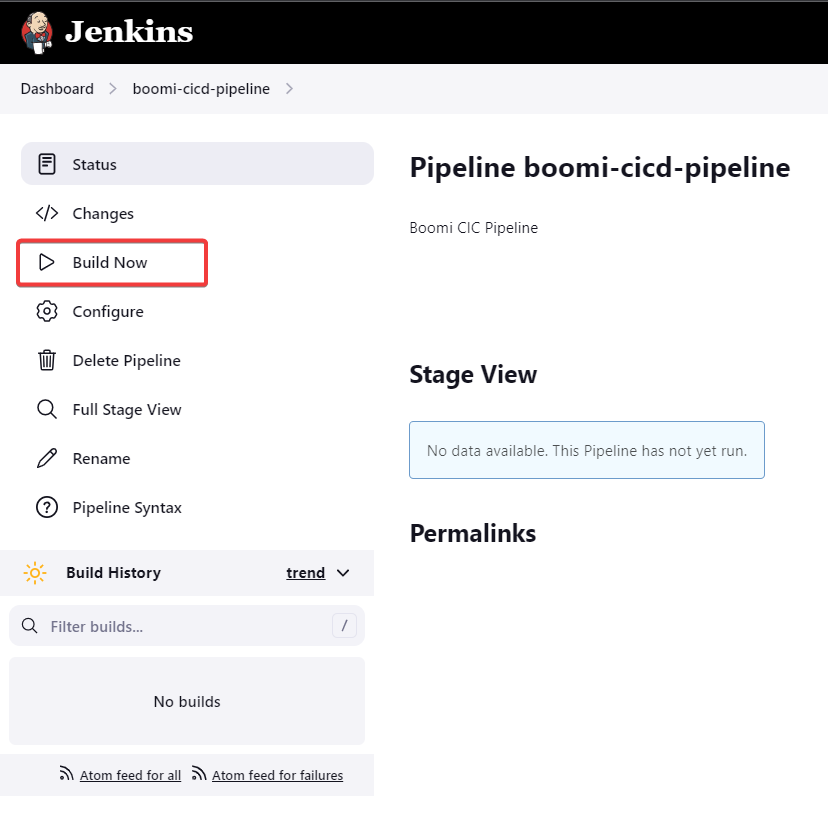Click the Status document icon
The height and width of the screenshot is (831, 828).
47,164
